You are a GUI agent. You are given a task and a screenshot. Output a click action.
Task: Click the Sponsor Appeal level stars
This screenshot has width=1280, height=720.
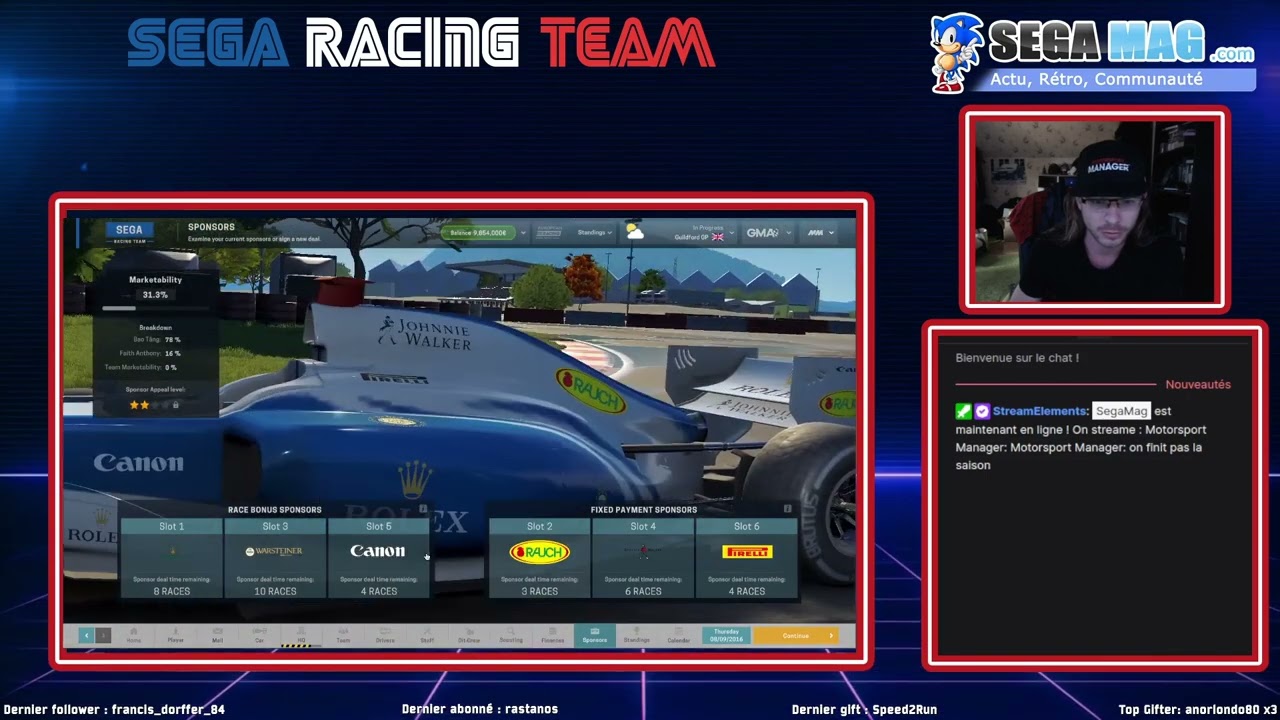point(154,405)
